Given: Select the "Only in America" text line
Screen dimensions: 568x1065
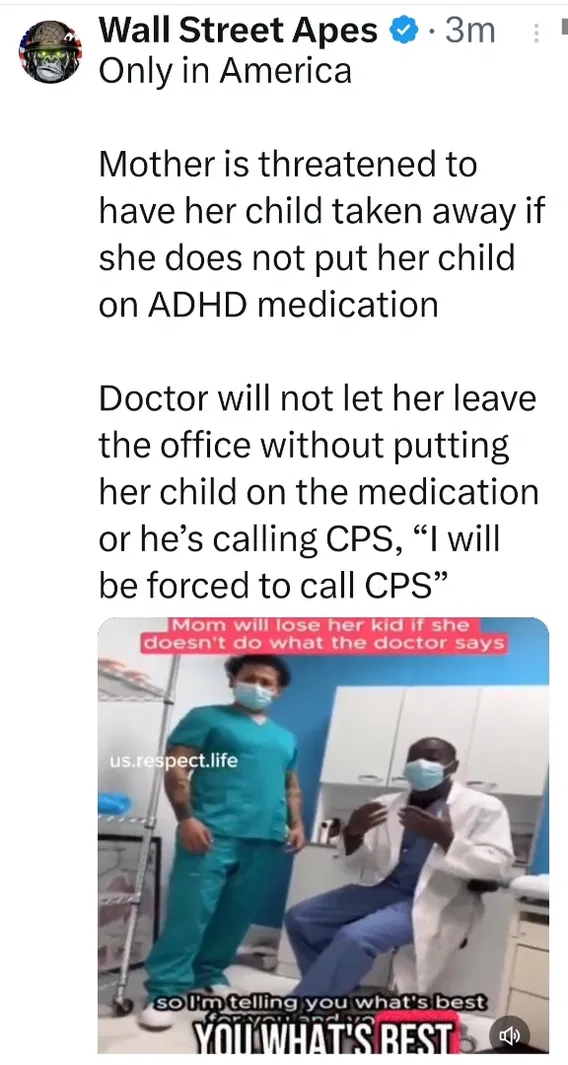Looking at the screenshot, I should [226, 71].
